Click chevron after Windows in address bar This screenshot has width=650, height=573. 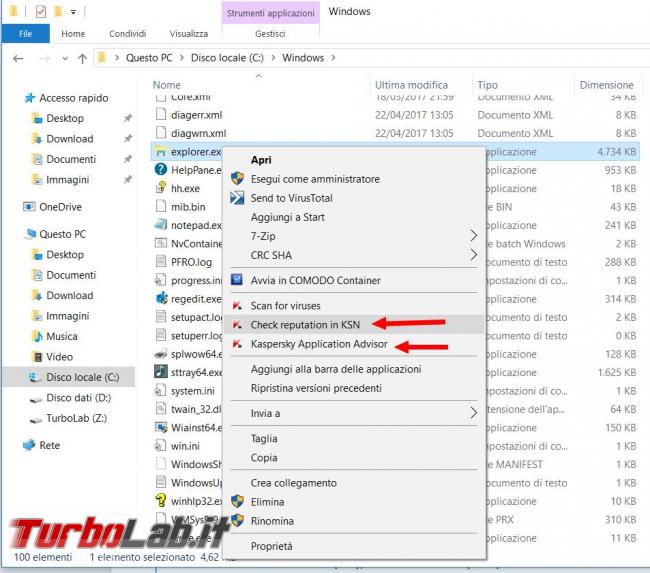(333, 58)
